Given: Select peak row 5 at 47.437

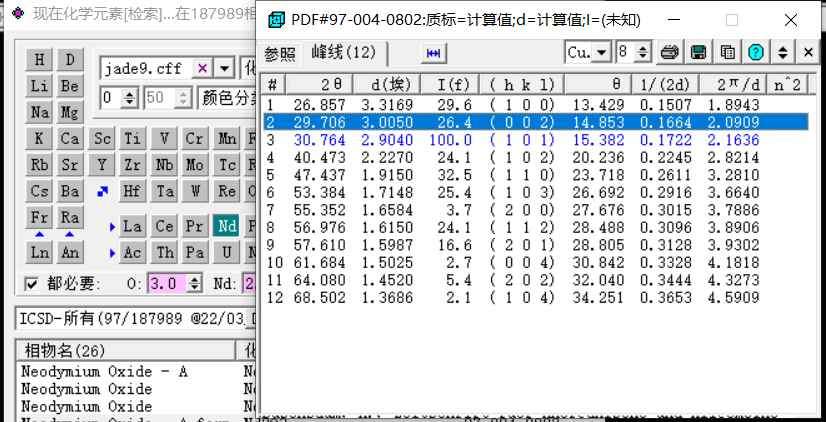Looking at the screenshot, I should point(535,174).
